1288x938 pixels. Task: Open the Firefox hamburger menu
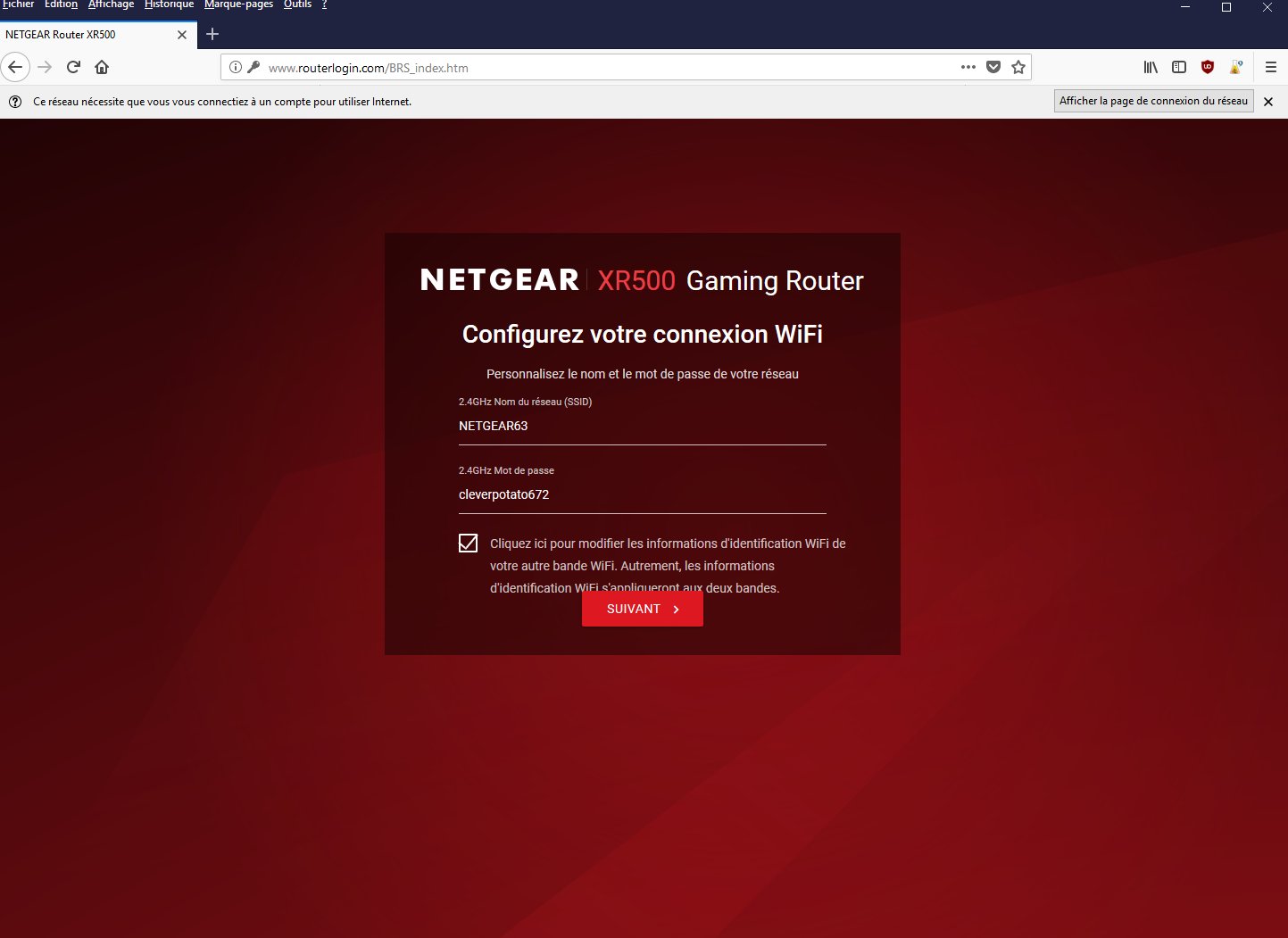click(1271, 67)
